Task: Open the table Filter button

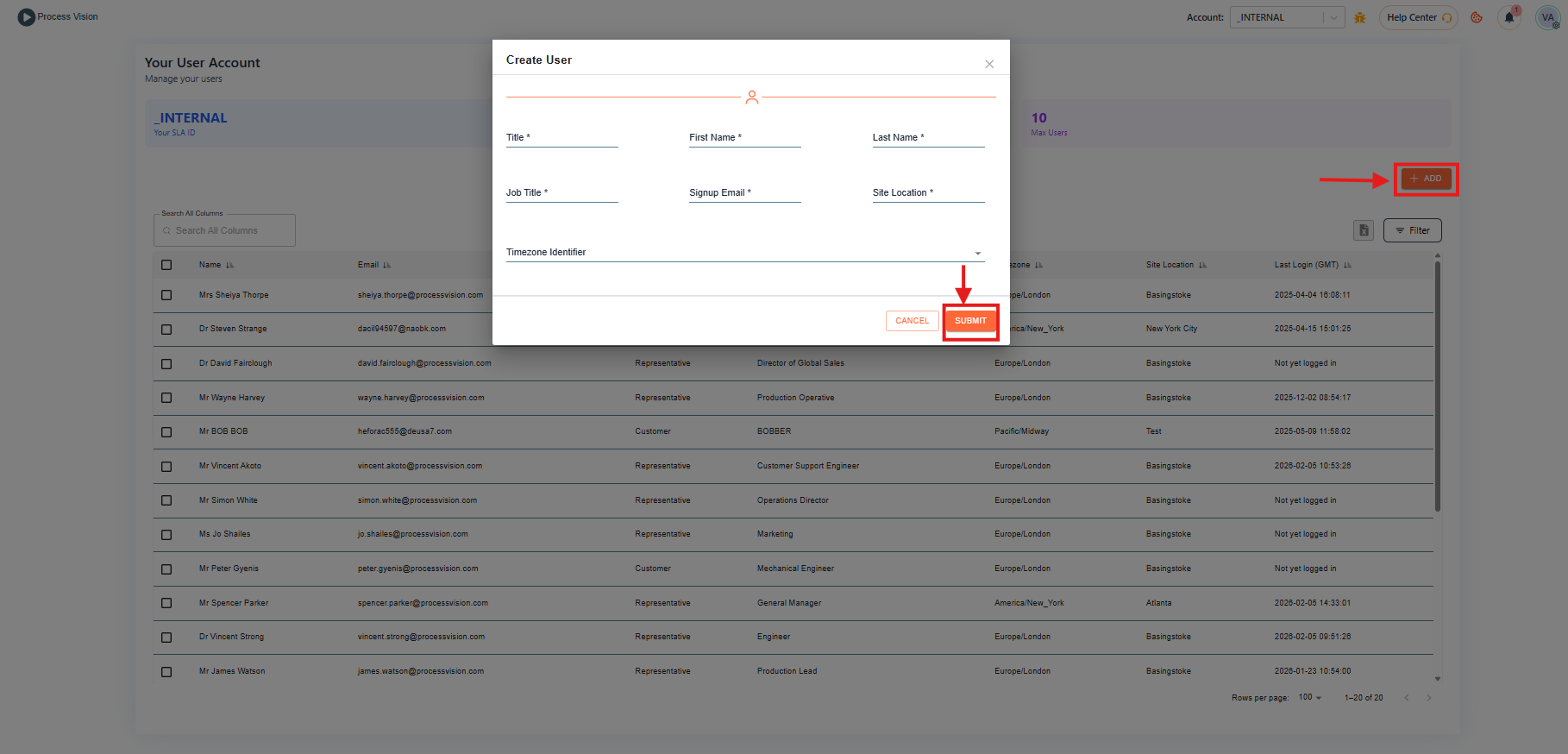Action: [x=1412, y=230]
